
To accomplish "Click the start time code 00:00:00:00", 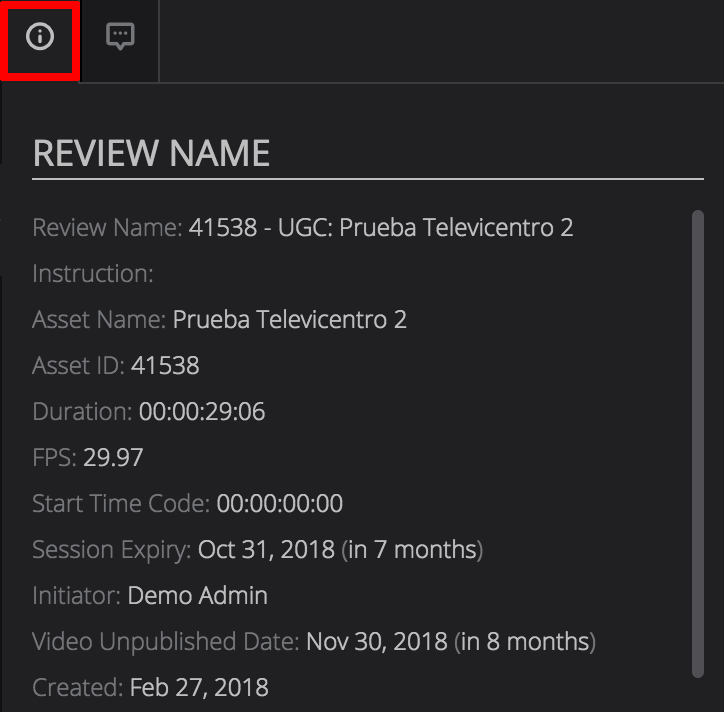I will [280, 504].
